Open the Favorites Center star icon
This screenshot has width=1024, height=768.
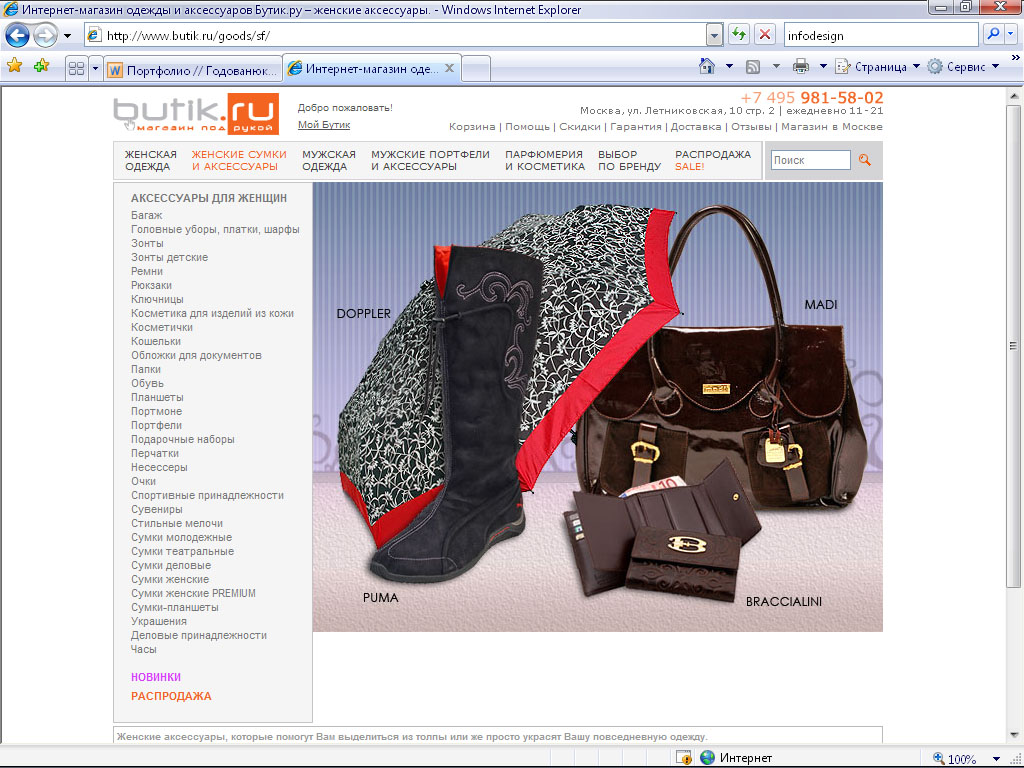pos(14,66)
